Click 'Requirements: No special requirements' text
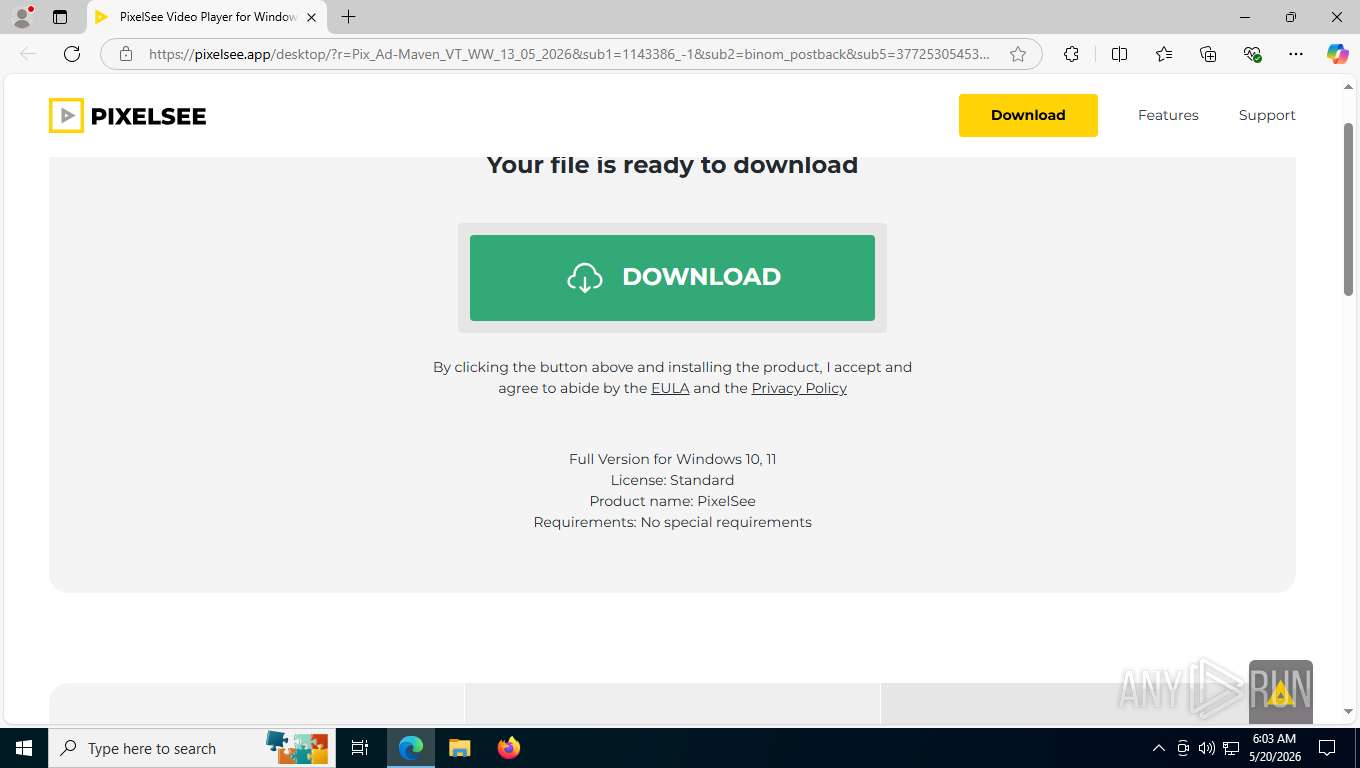This screenshot has height=768, width=1360. [x=672, y=522]
